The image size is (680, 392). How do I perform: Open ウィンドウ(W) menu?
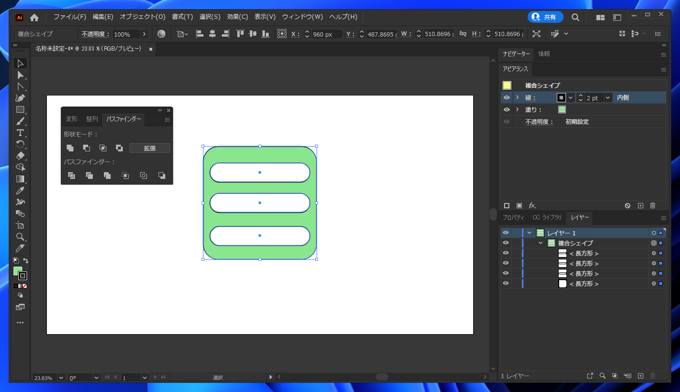pyautogui.click(x=302, y=17)
